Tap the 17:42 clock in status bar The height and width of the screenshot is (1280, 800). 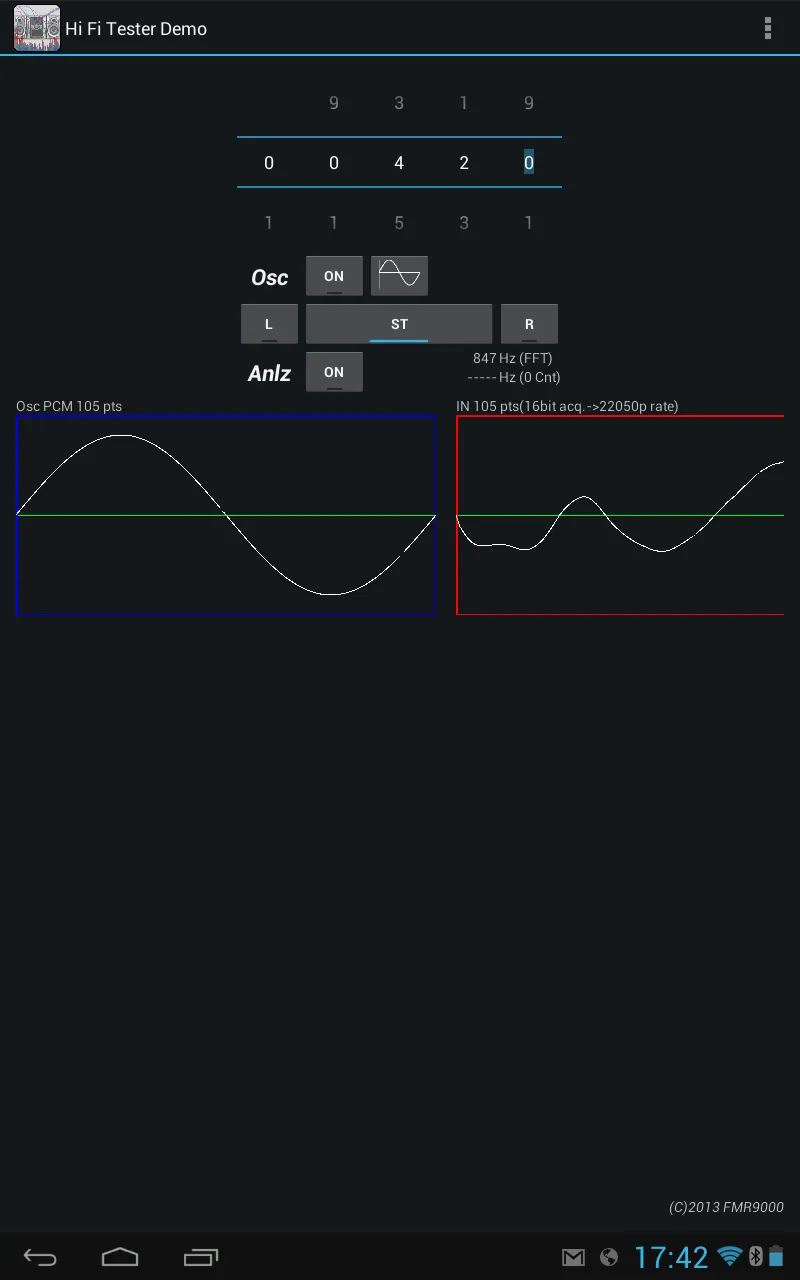tap(671, 1257)
